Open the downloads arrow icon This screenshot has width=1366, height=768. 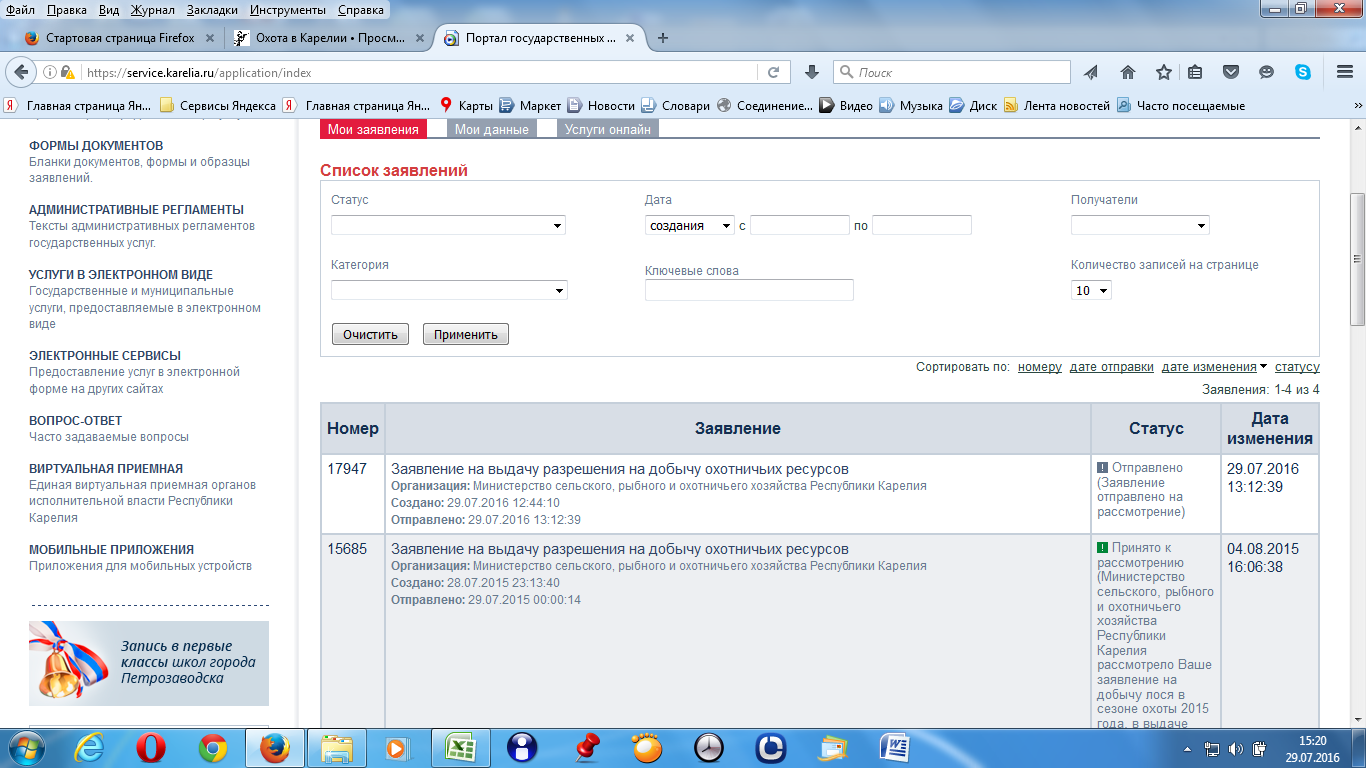pos(812,72)
